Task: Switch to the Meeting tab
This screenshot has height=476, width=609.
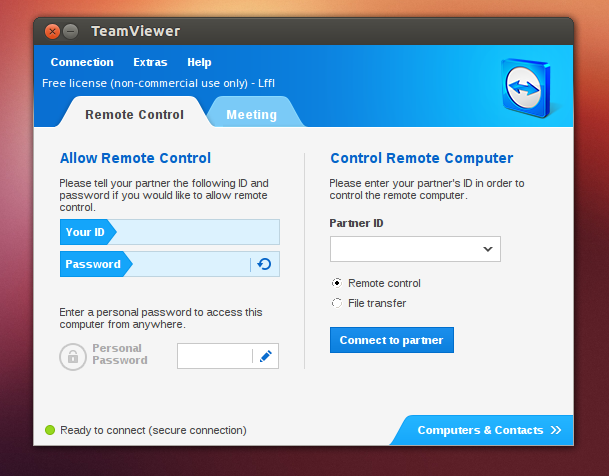Action: tap(252, 115)
